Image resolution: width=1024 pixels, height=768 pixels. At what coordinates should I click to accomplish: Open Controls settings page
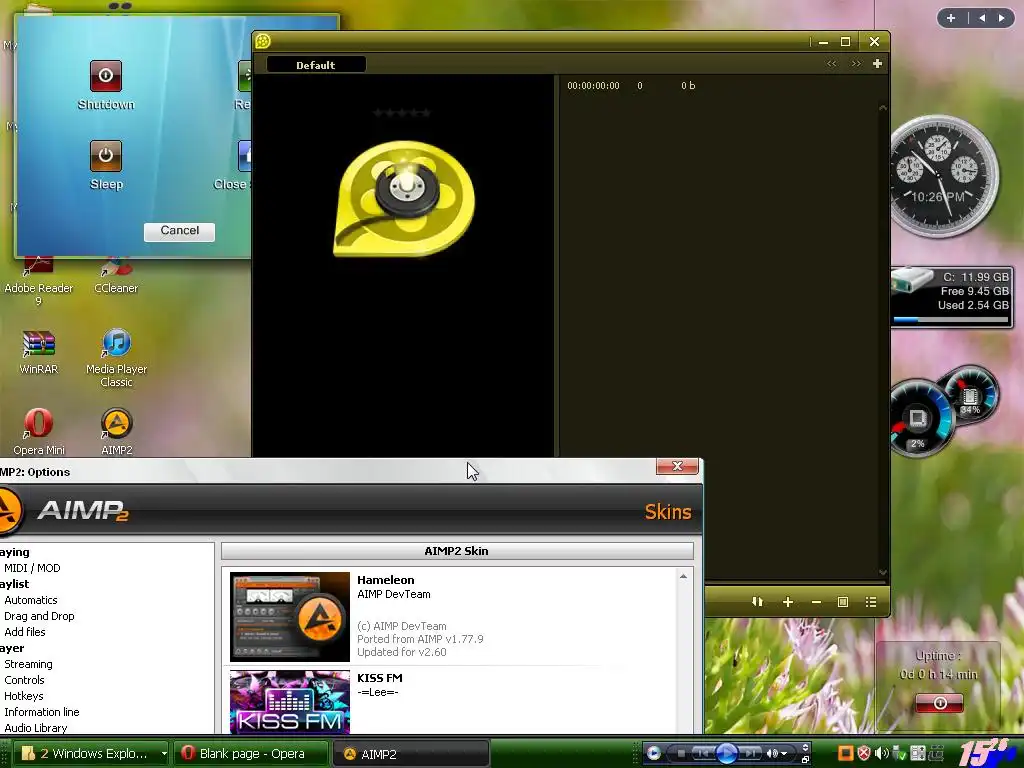pos(24,680)
